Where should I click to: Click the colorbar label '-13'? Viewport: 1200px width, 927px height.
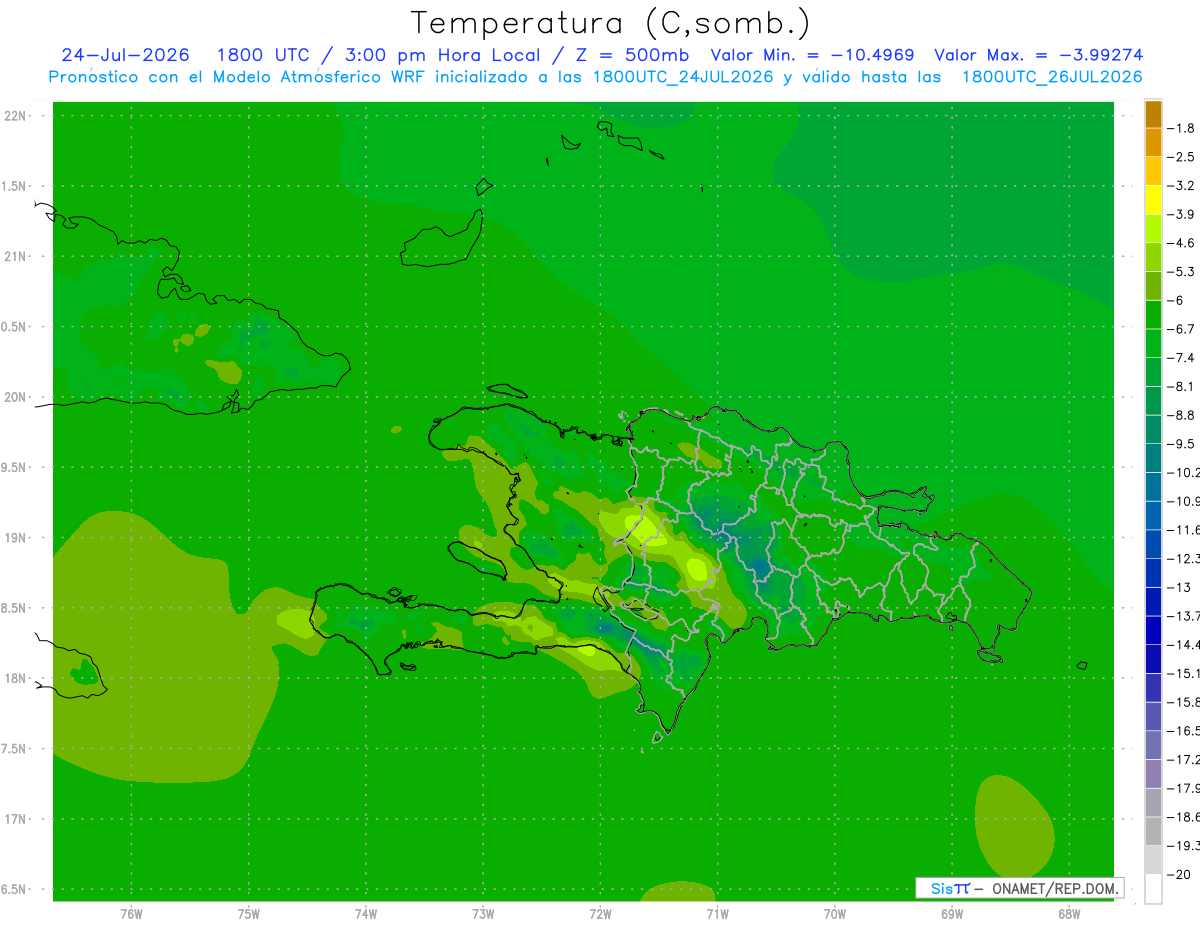(x=1180, y=587)
